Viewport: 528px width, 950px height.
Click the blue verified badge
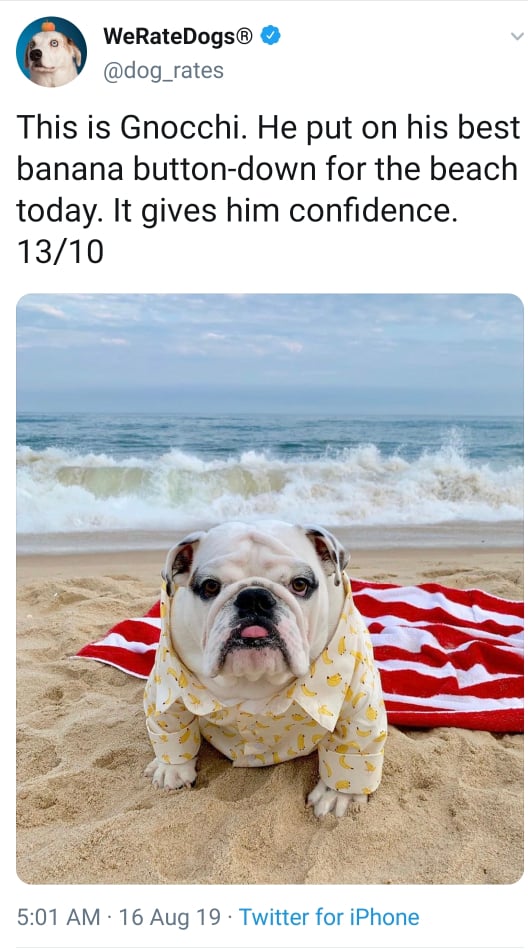coord(270,36)
